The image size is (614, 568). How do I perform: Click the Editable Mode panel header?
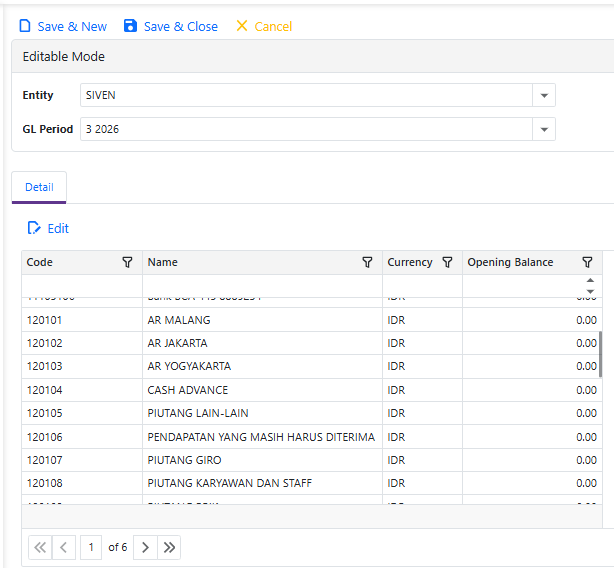312,56
